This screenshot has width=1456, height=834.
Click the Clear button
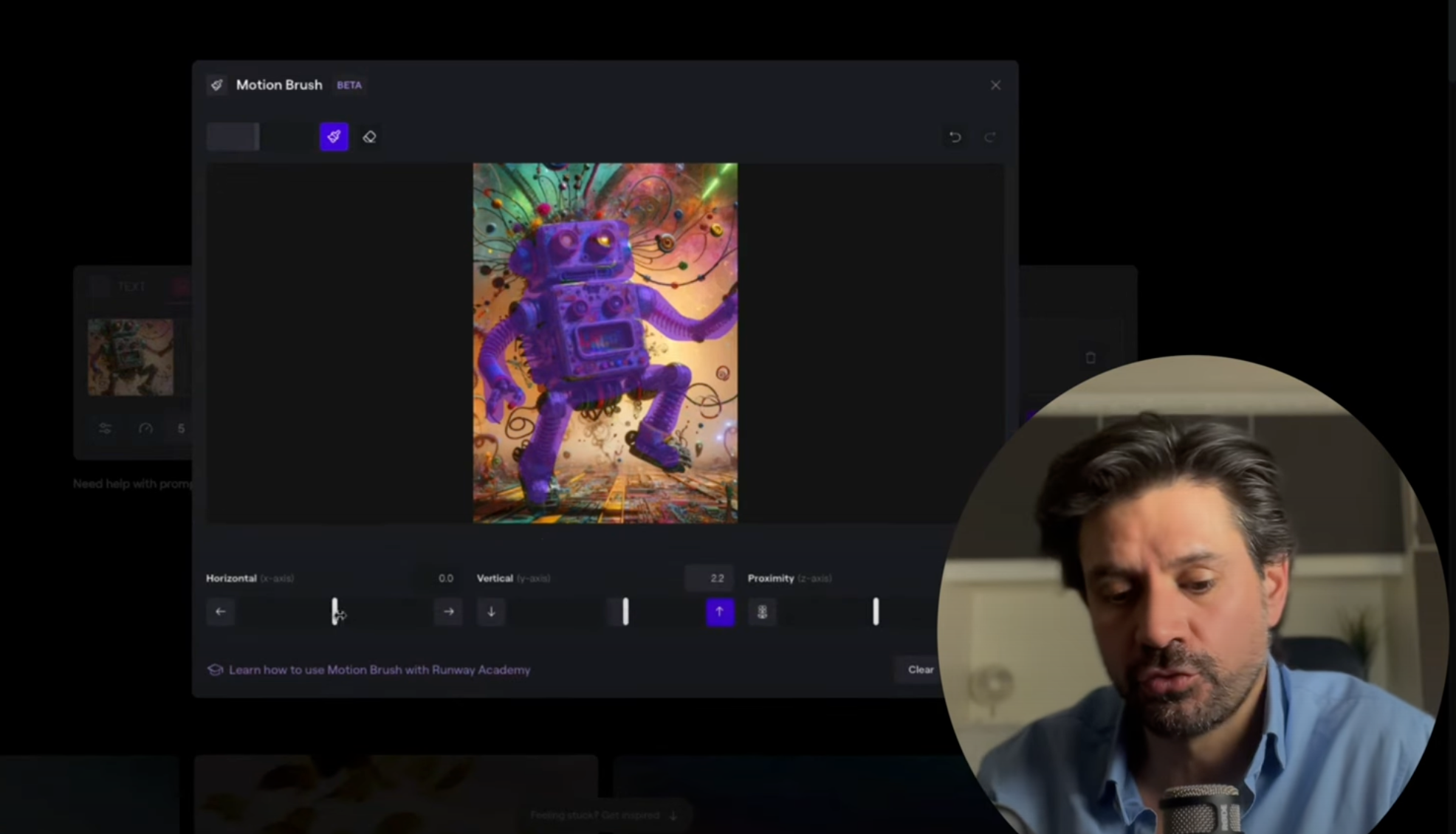[920, 669]
